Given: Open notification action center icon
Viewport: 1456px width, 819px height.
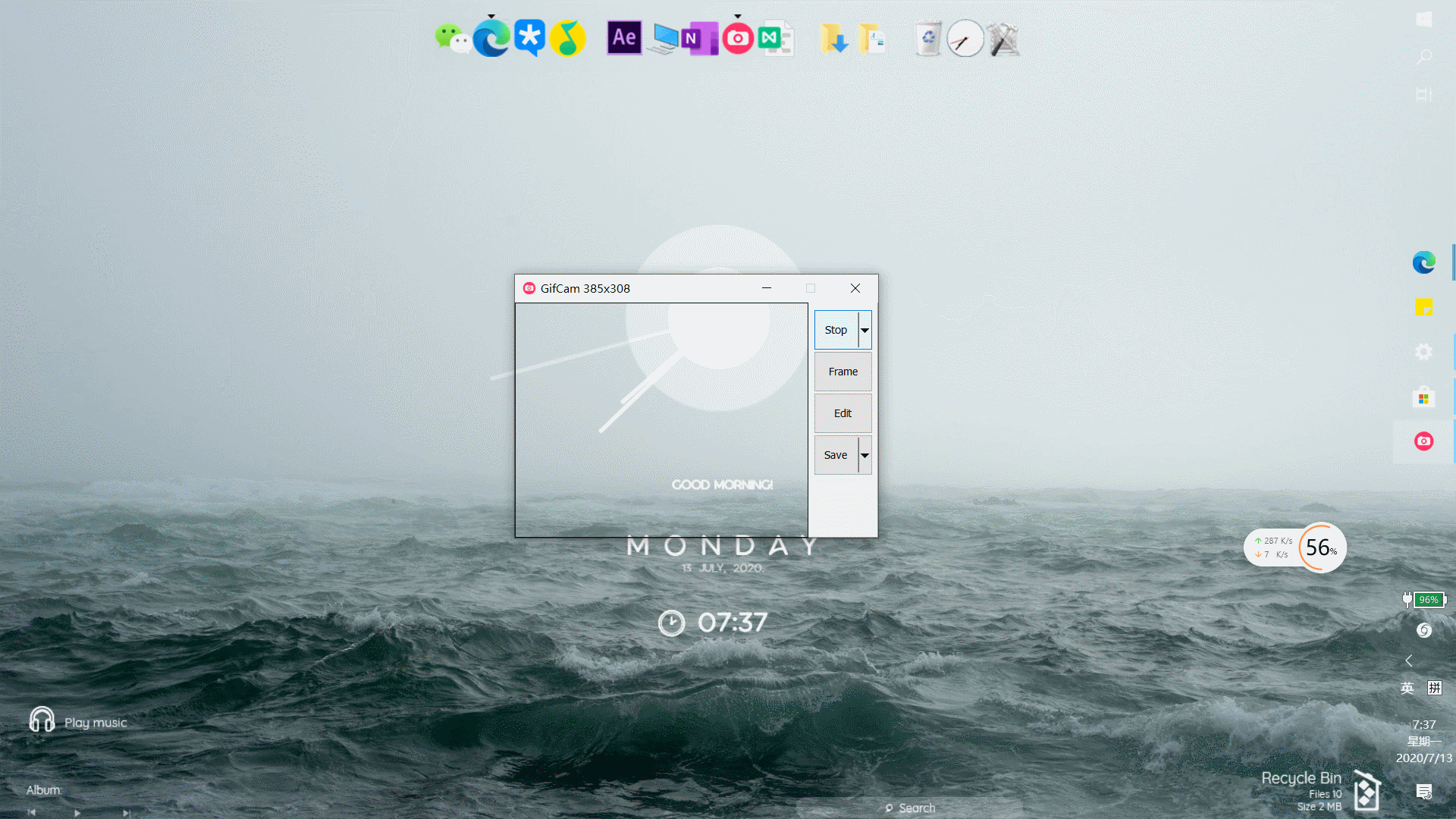Looking at the screenshot, I should pos(1424,792).
